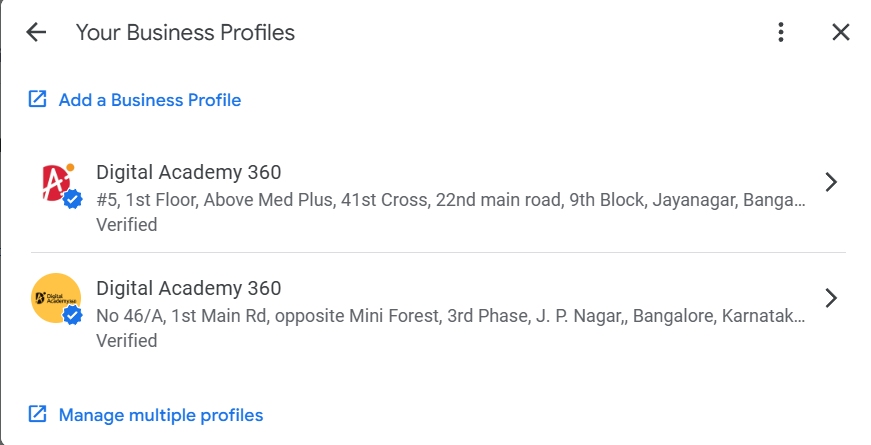
Task: Click Verified status under Jayanagar profile
Action: pyautogui.click(x=127, y=224)
